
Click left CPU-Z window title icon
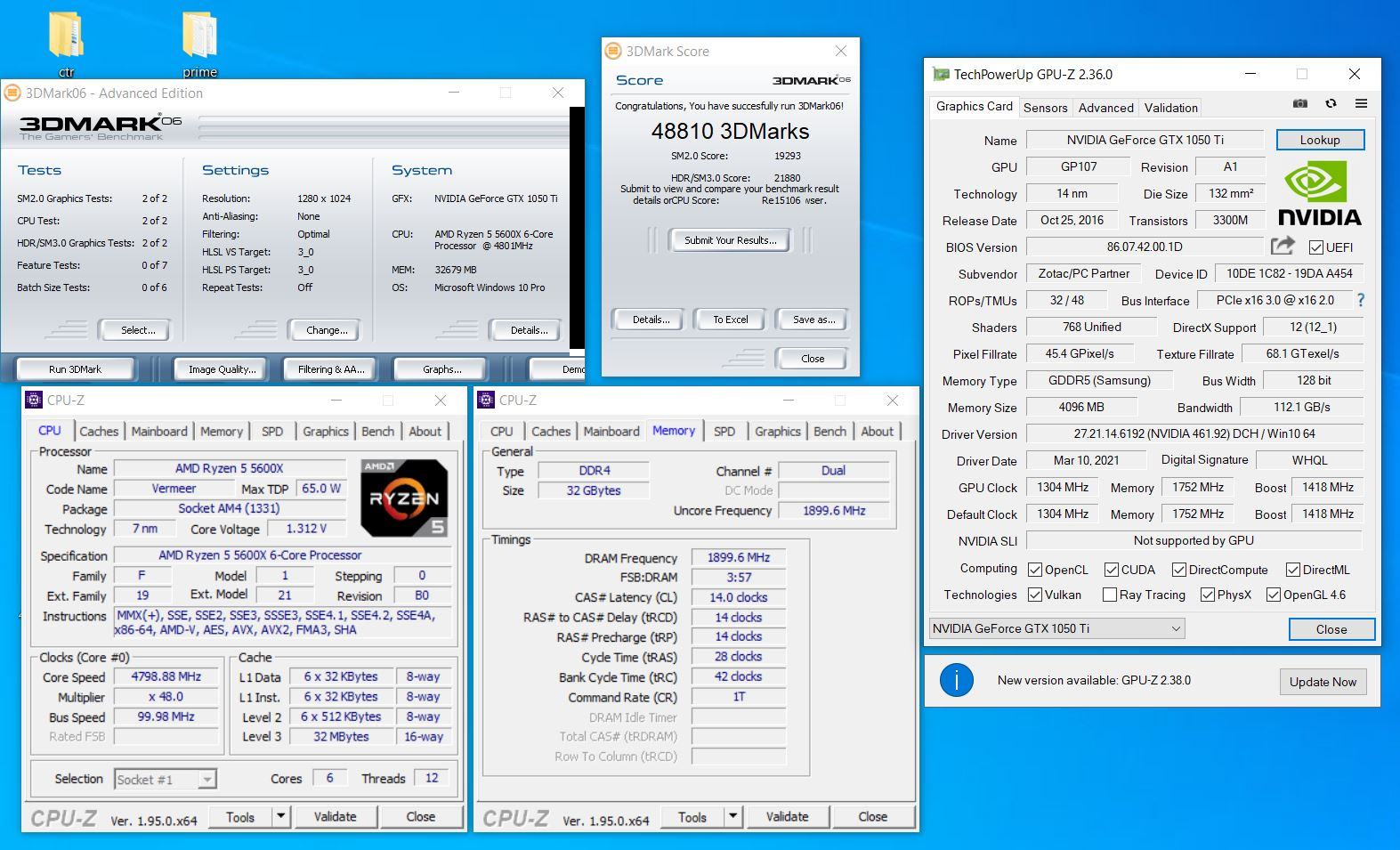(34, 401)
